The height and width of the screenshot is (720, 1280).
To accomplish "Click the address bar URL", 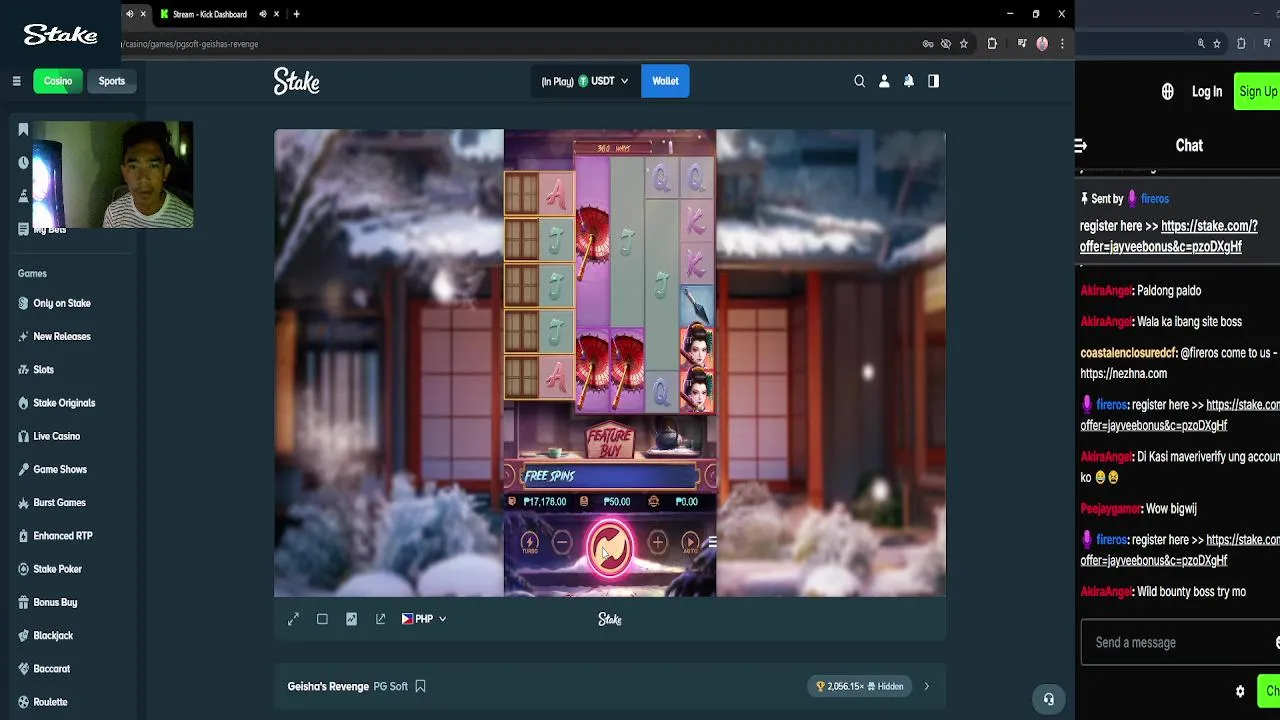I will pyautogui.click(x=191, y=44).
